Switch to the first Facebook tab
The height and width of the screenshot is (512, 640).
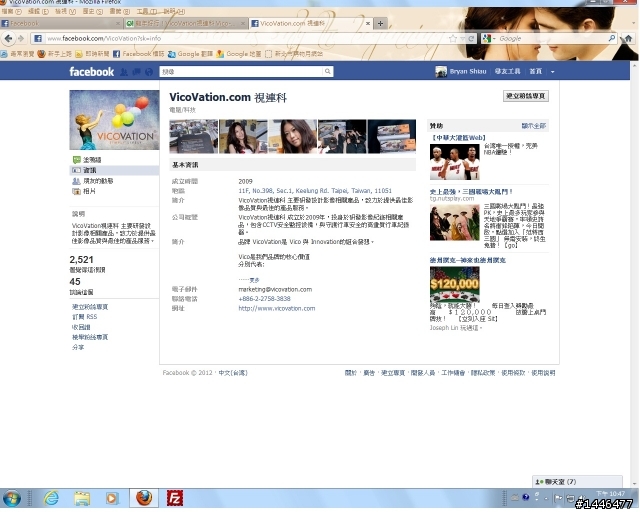(x=61, y=23)
